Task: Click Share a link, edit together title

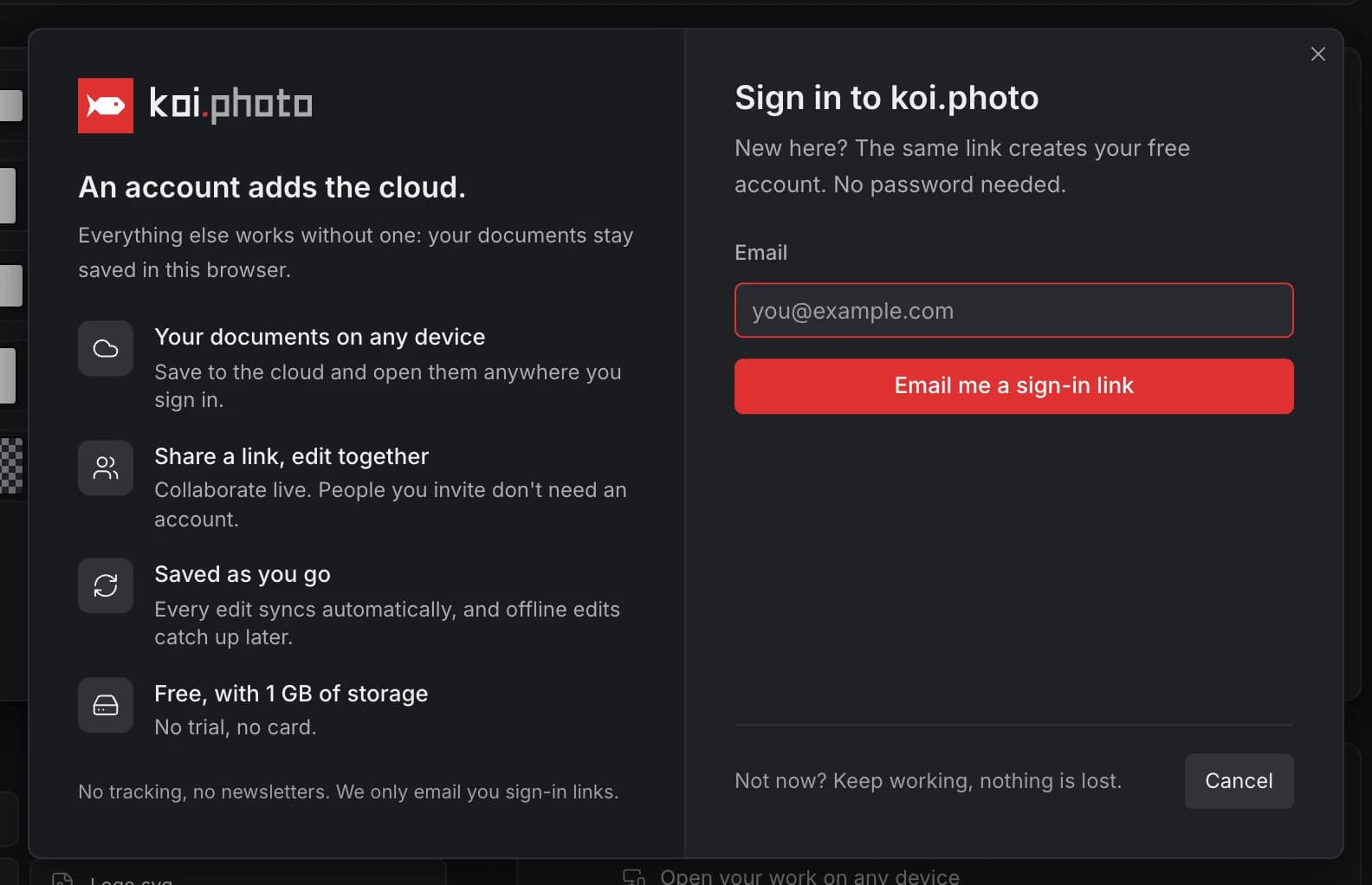Action: [x=291, y=456]
